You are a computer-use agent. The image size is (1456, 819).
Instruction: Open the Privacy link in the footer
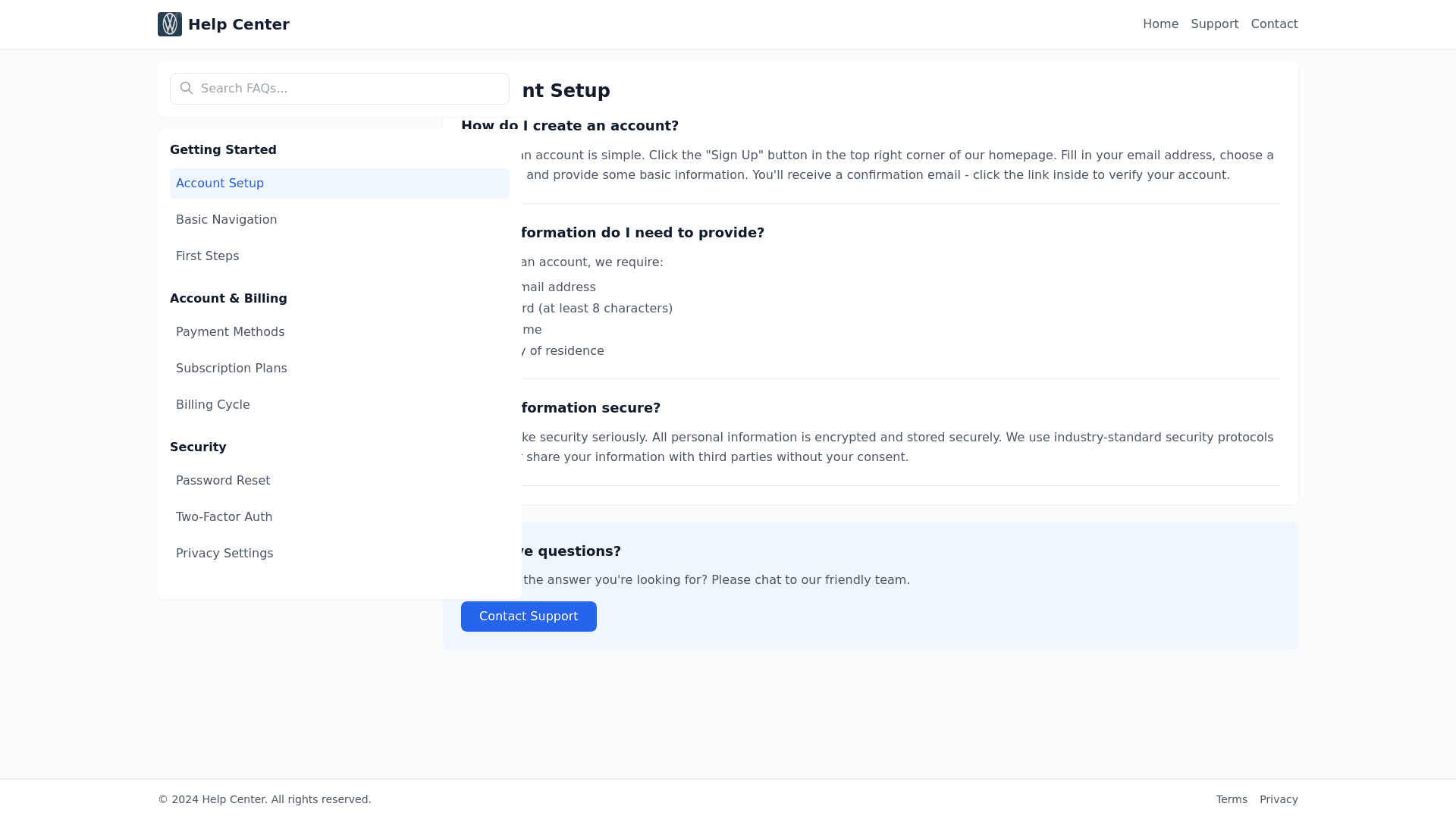(1279, 799)
